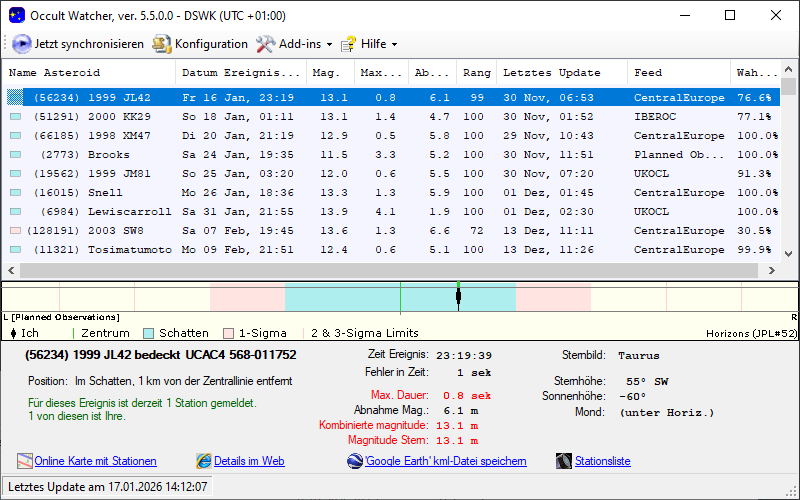Select the (19562) 1999 JM81 event row

click(393, 173)
